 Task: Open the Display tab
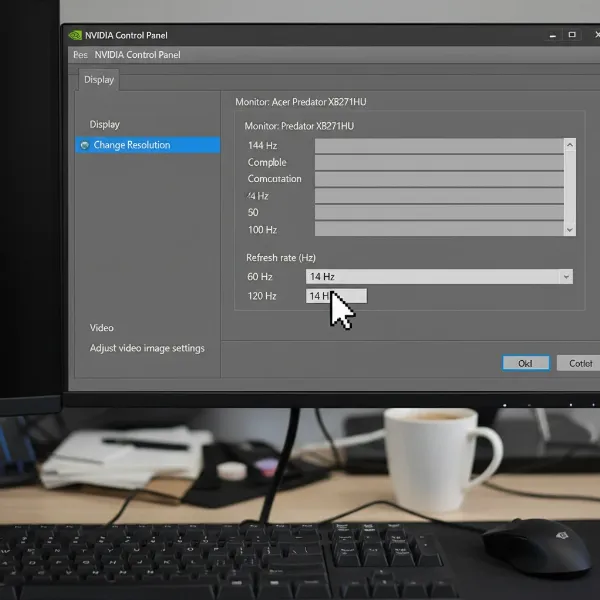pyautogui.click(x=99, y=80)
